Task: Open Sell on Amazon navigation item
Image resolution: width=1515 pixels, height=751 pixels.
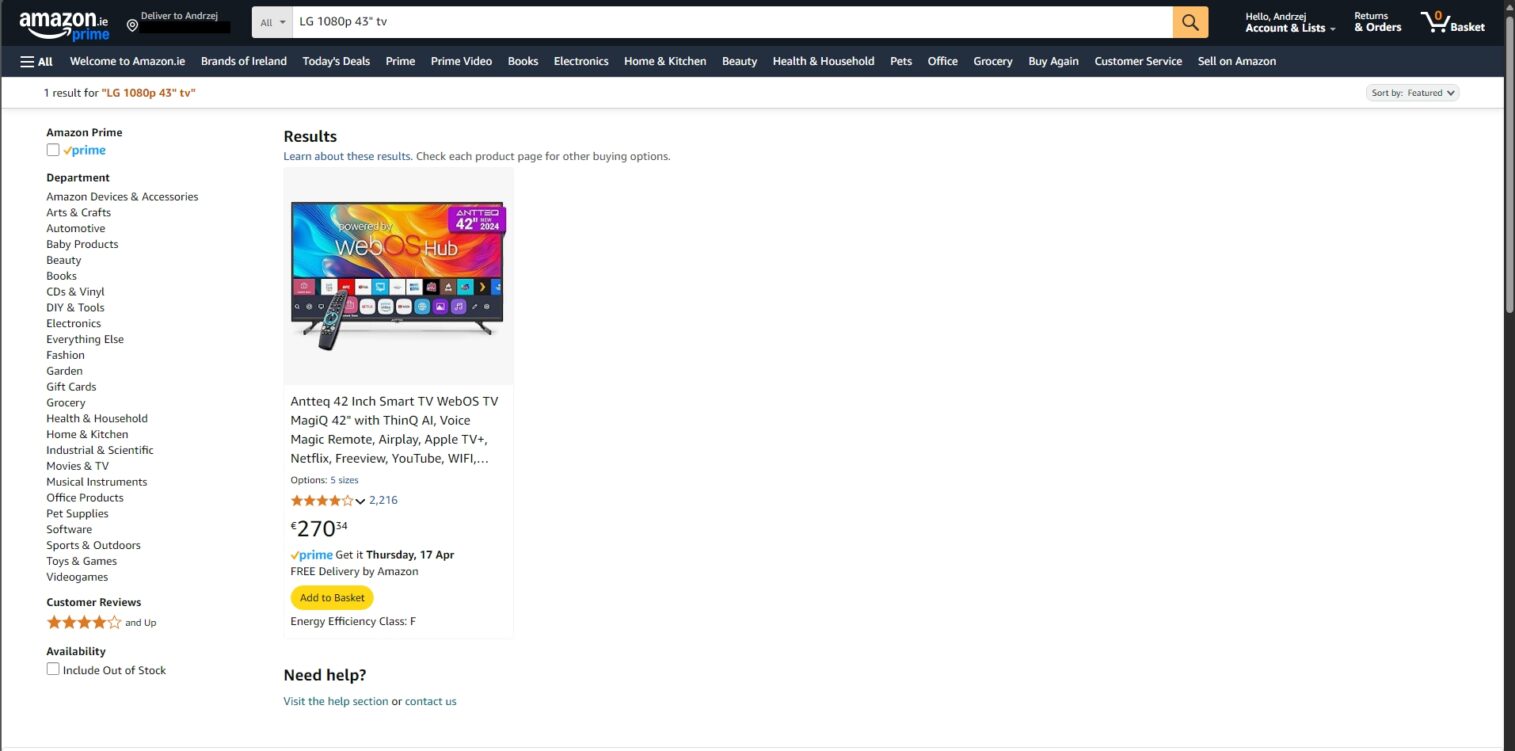Action: (x=1237, y=61)
